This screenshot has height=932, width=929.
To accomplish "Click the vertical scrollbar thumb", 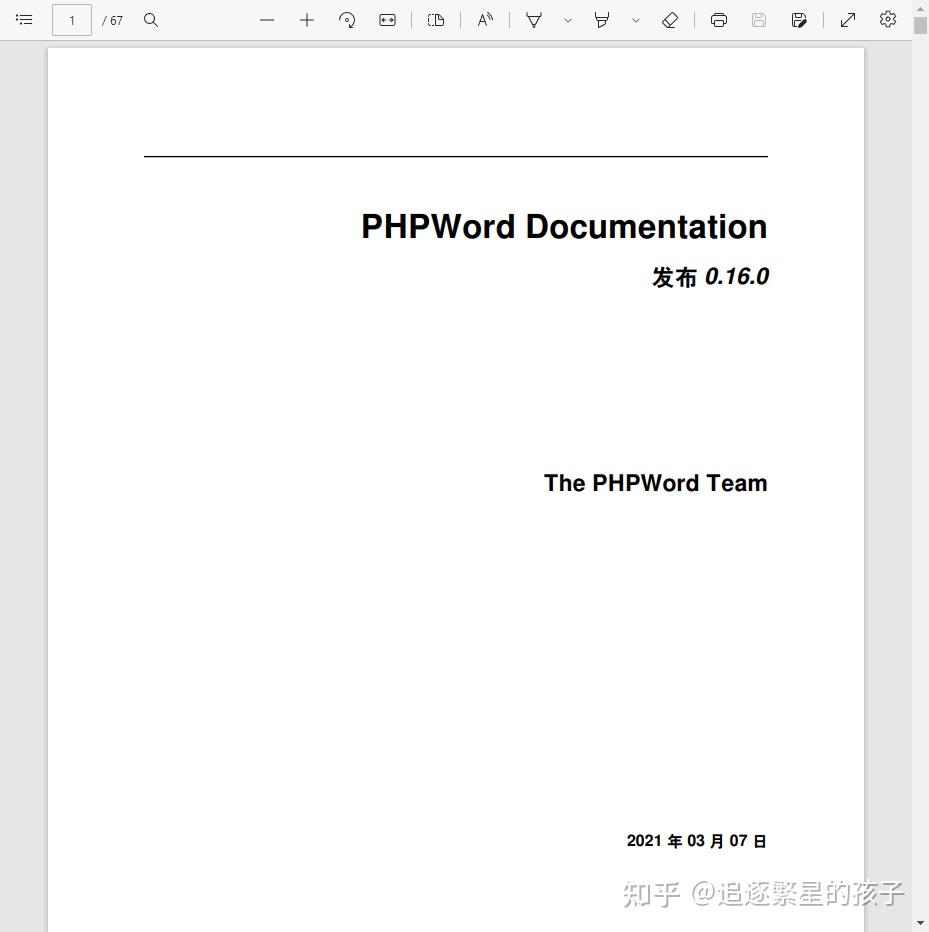I will coord(920,26).
